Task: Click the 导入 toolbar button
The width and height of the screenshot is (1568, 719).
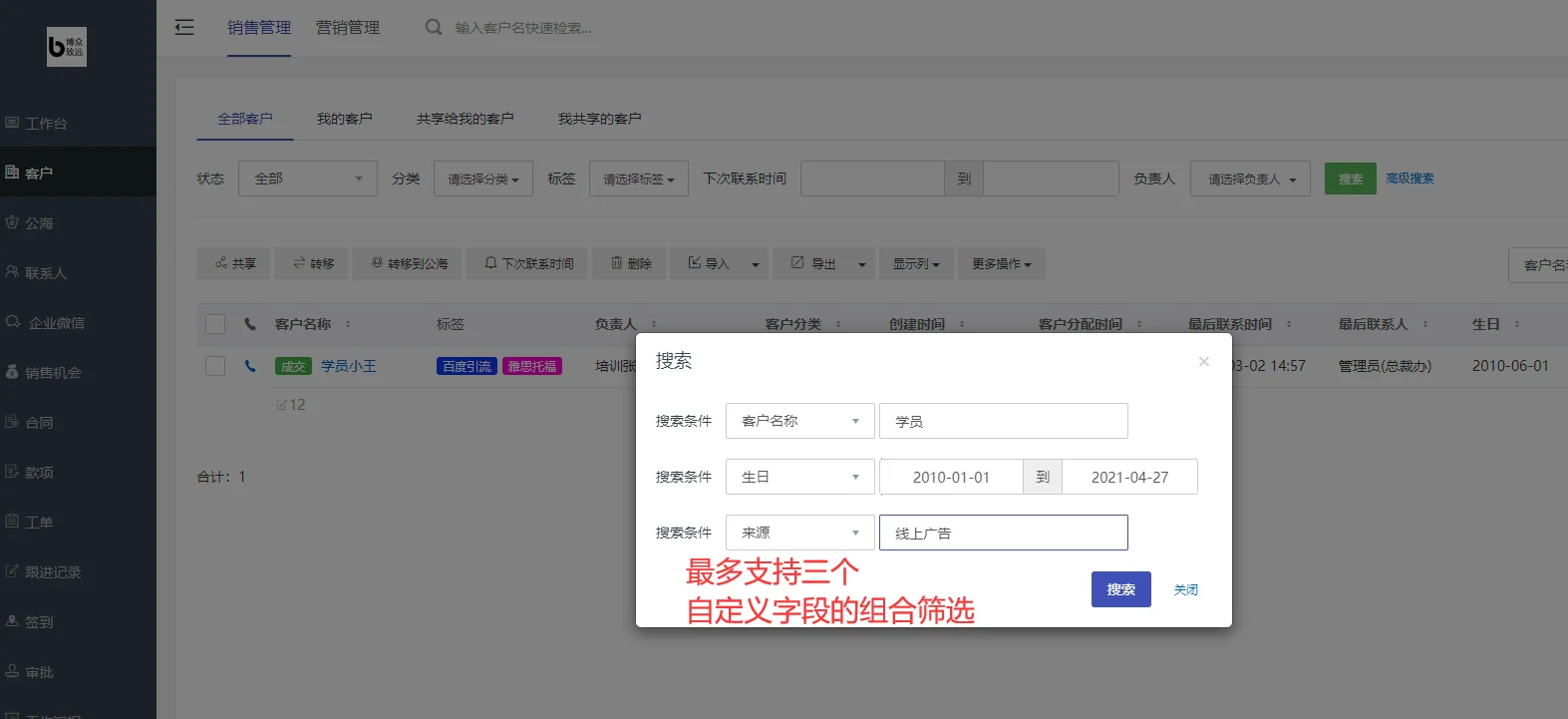Action: [x=708, y=263]
